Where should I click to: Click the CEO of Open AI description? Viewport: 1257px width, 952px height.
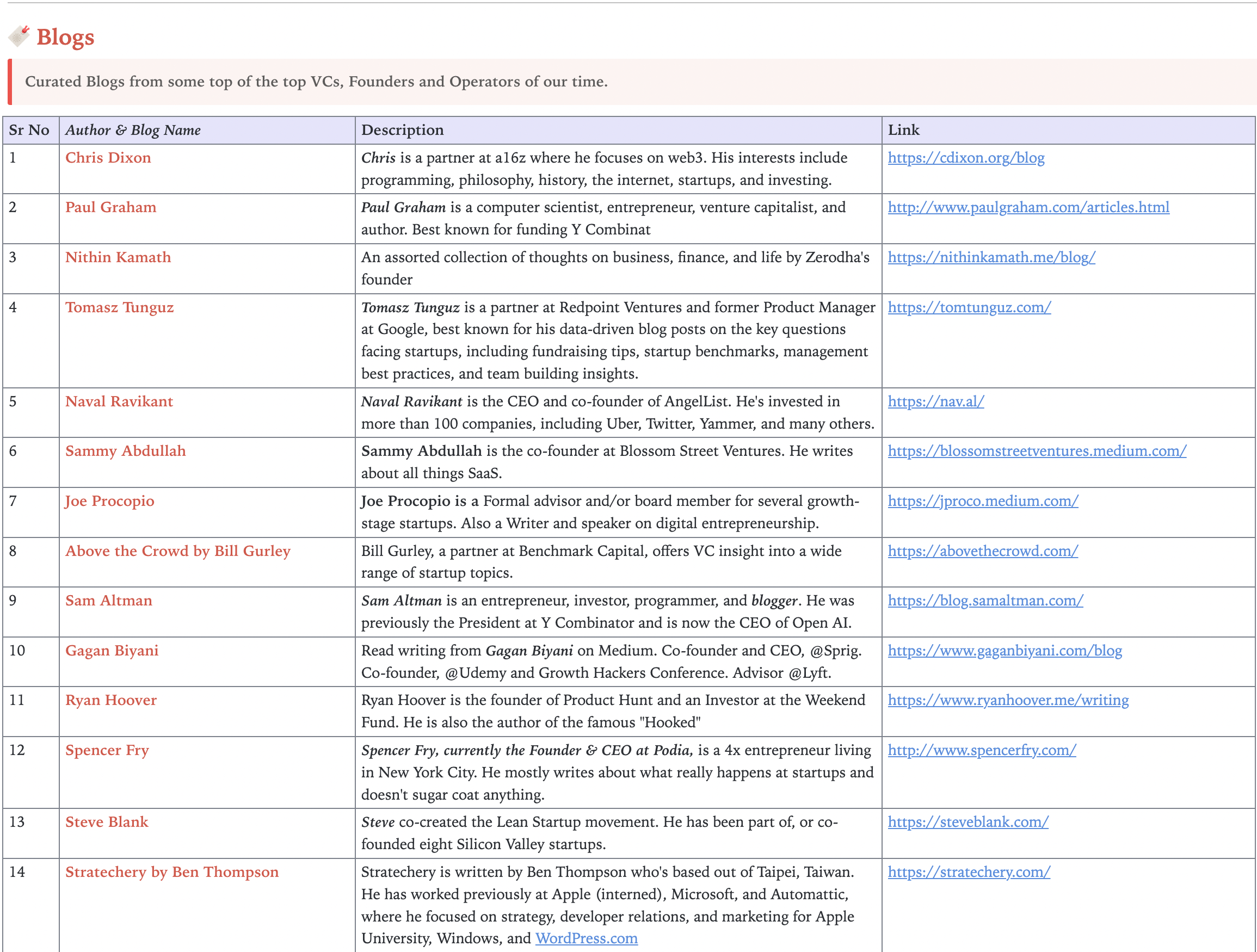607,612
